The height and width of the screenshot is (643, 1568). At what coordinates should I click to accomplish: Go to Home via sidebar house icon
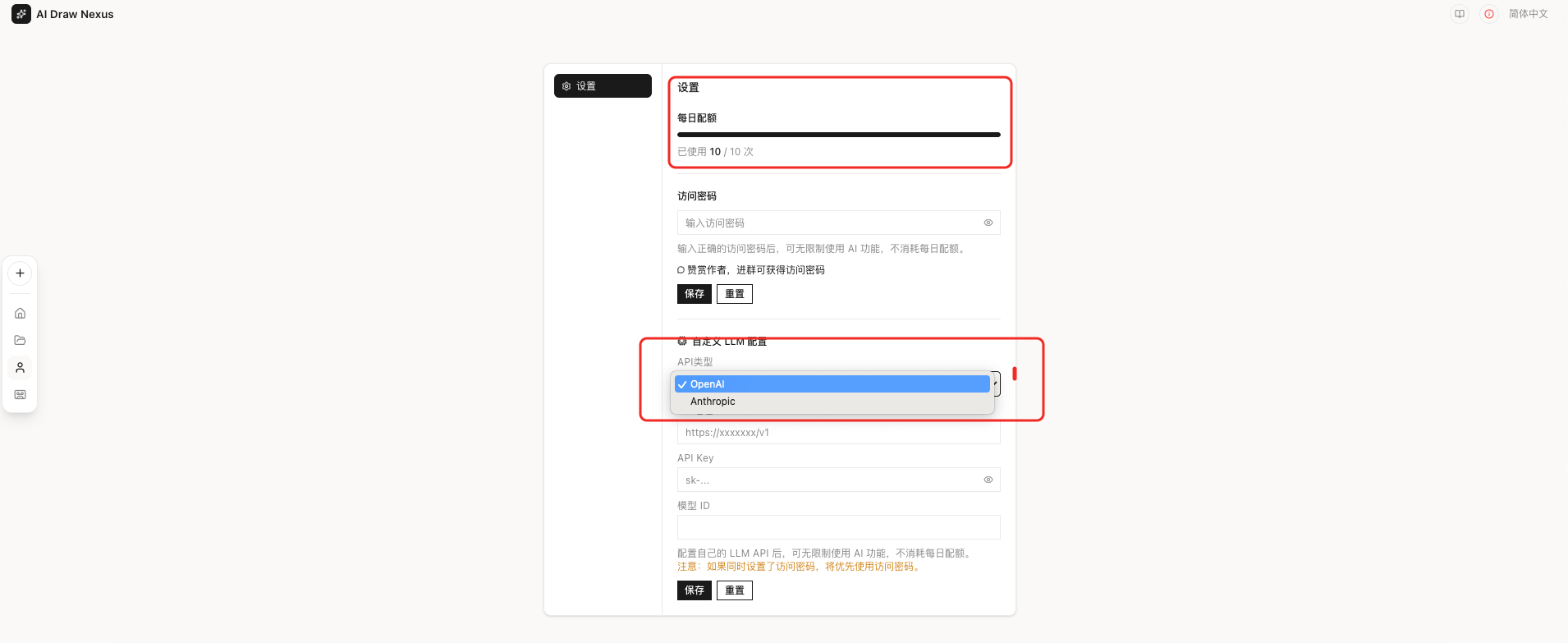pos(21,313)
